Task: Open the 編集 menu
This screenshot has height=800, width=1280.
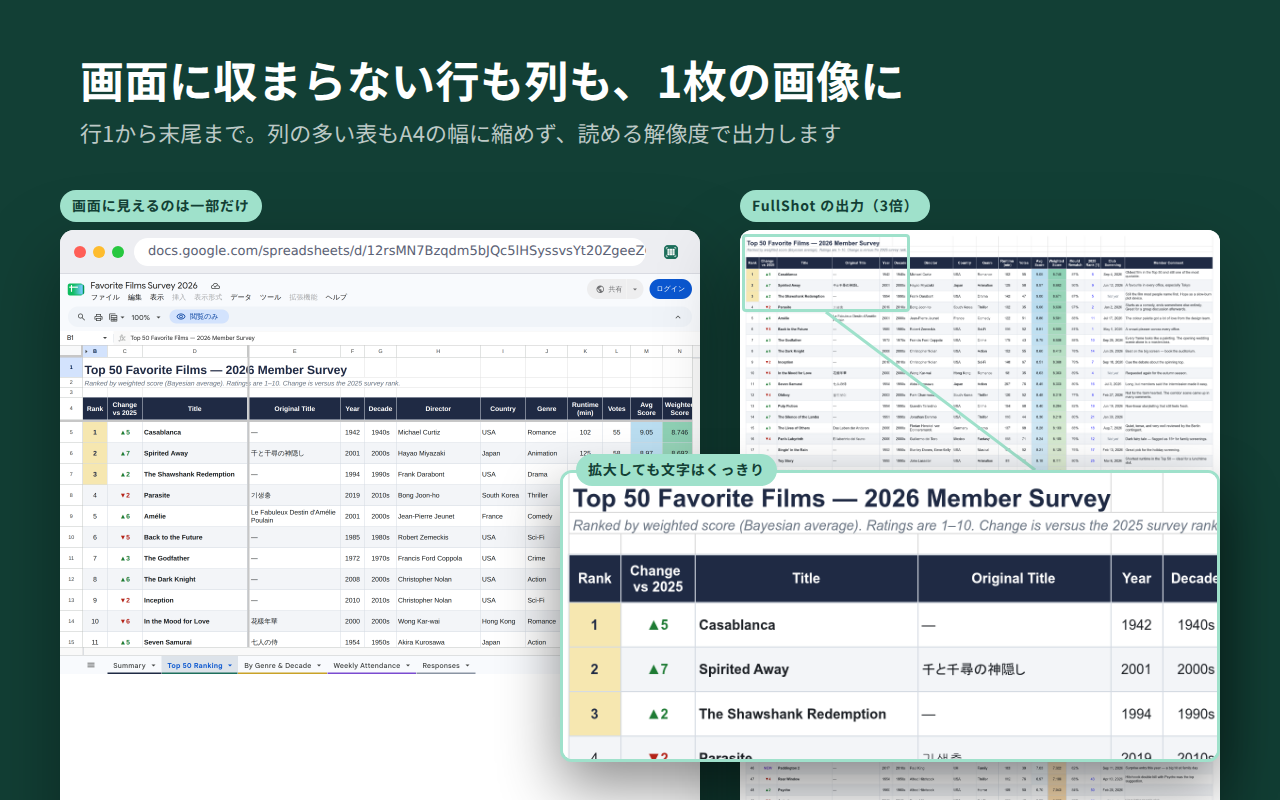Action: 135,297
